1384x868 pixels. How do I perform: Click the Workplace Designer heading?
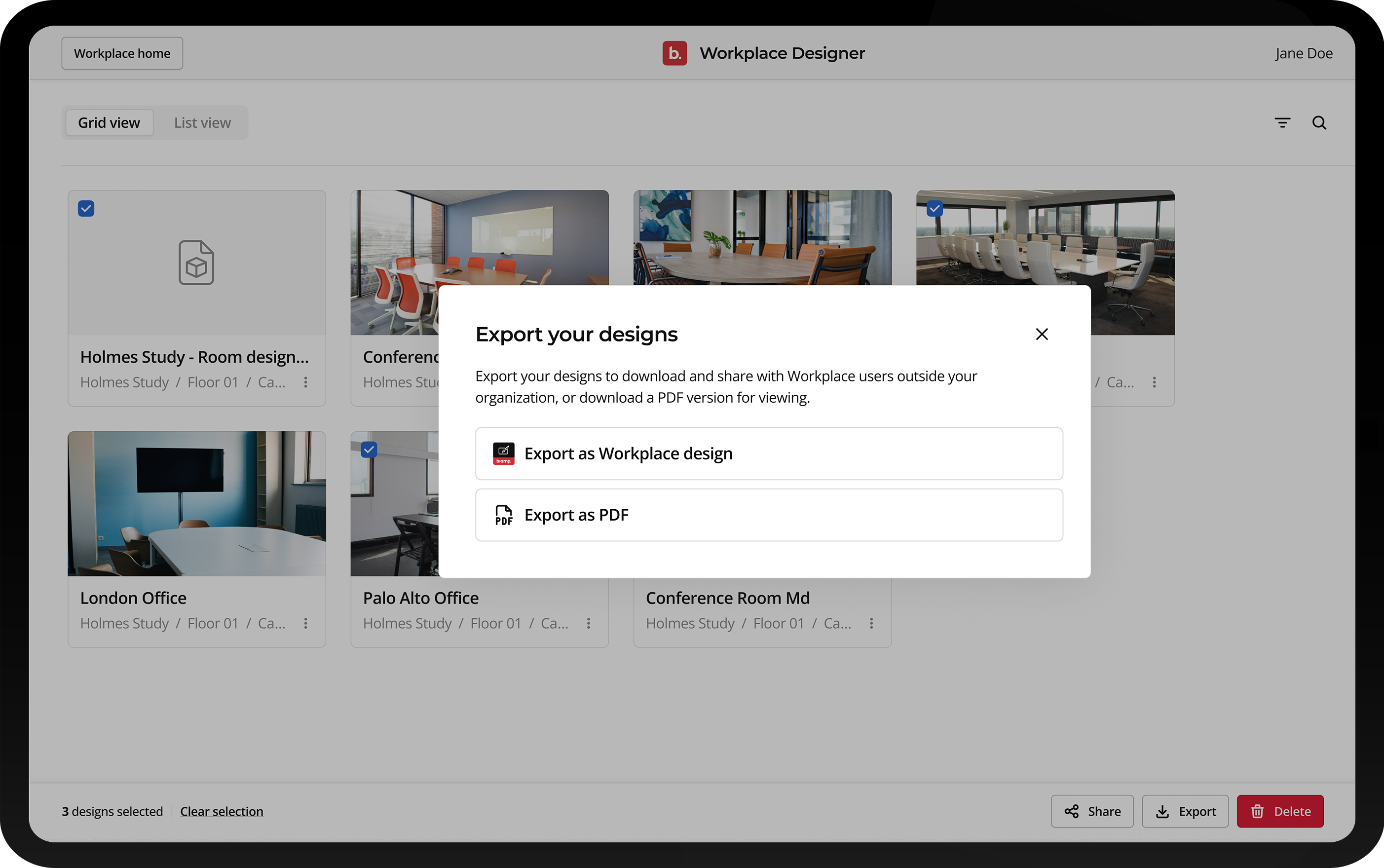click(x=782, y=53)
